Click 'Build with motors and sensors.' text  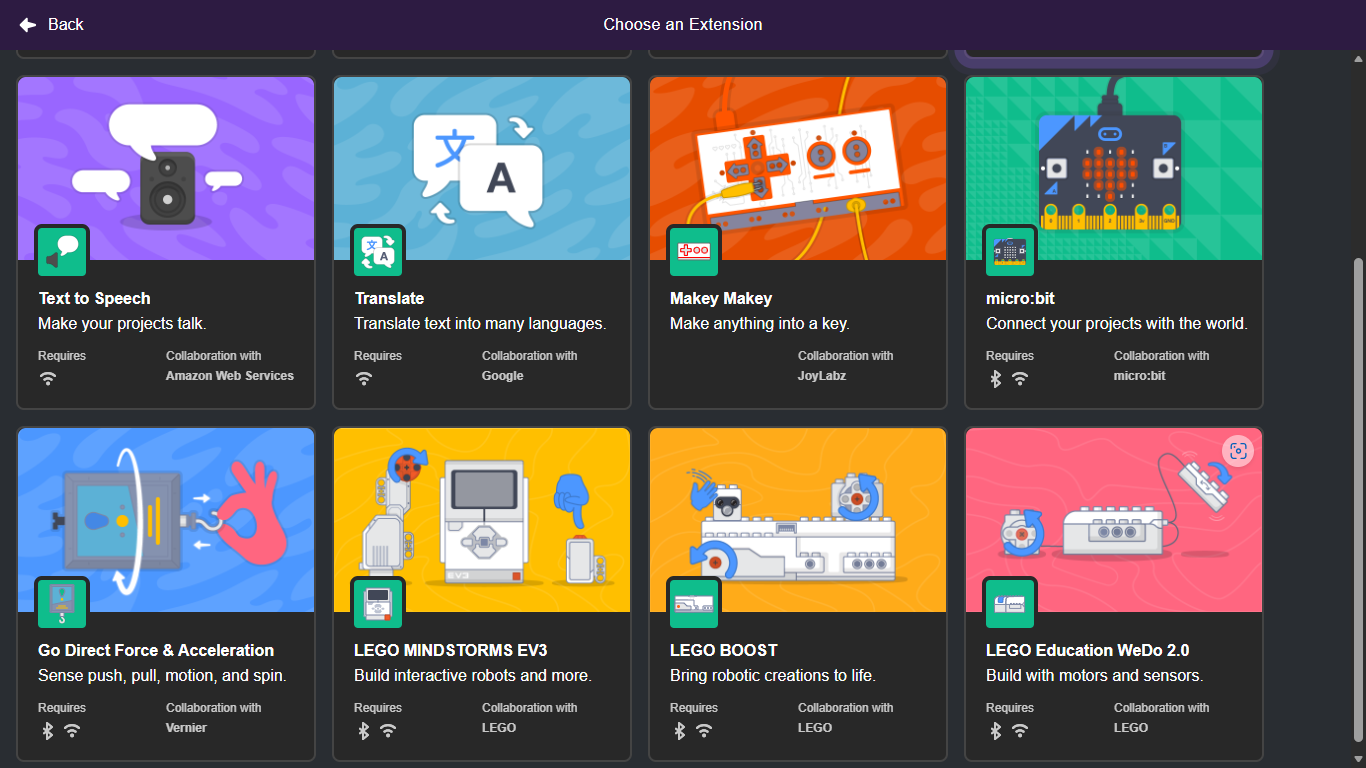point(1095,676)
